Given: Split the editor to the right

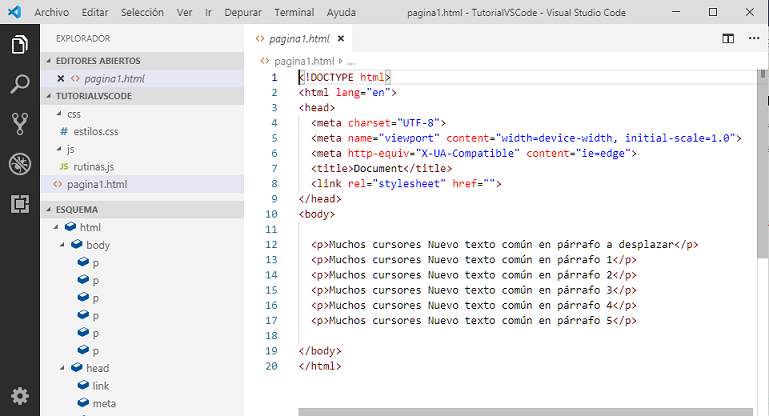Looking at the screenshot, I should [728, 38].
